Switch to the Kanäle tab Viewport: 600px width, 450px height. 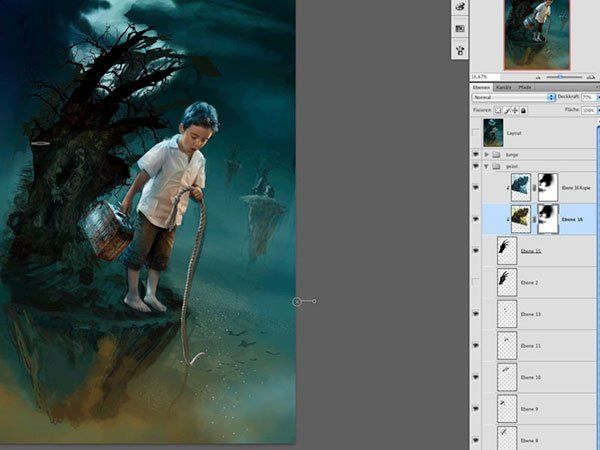504,87
